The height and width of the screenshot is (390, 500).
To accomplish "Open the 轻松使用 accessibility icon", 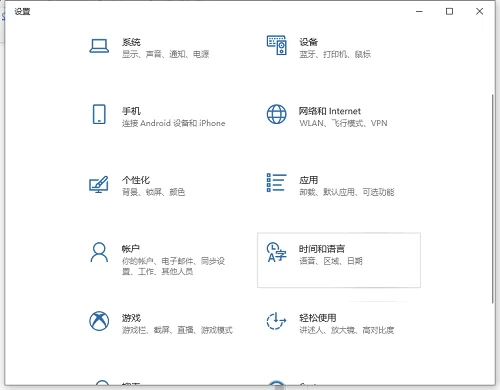I will click(276, 321).
